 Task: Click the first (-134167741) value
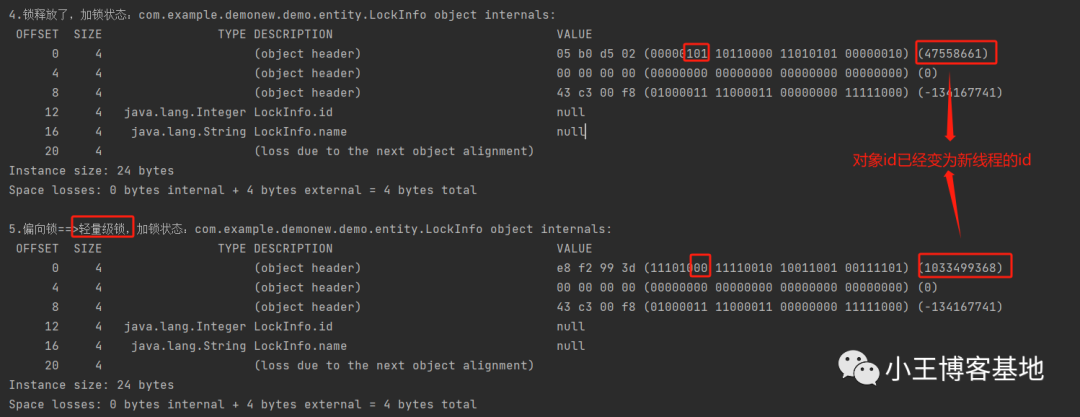pyautogui.click(x=960, y=92)
